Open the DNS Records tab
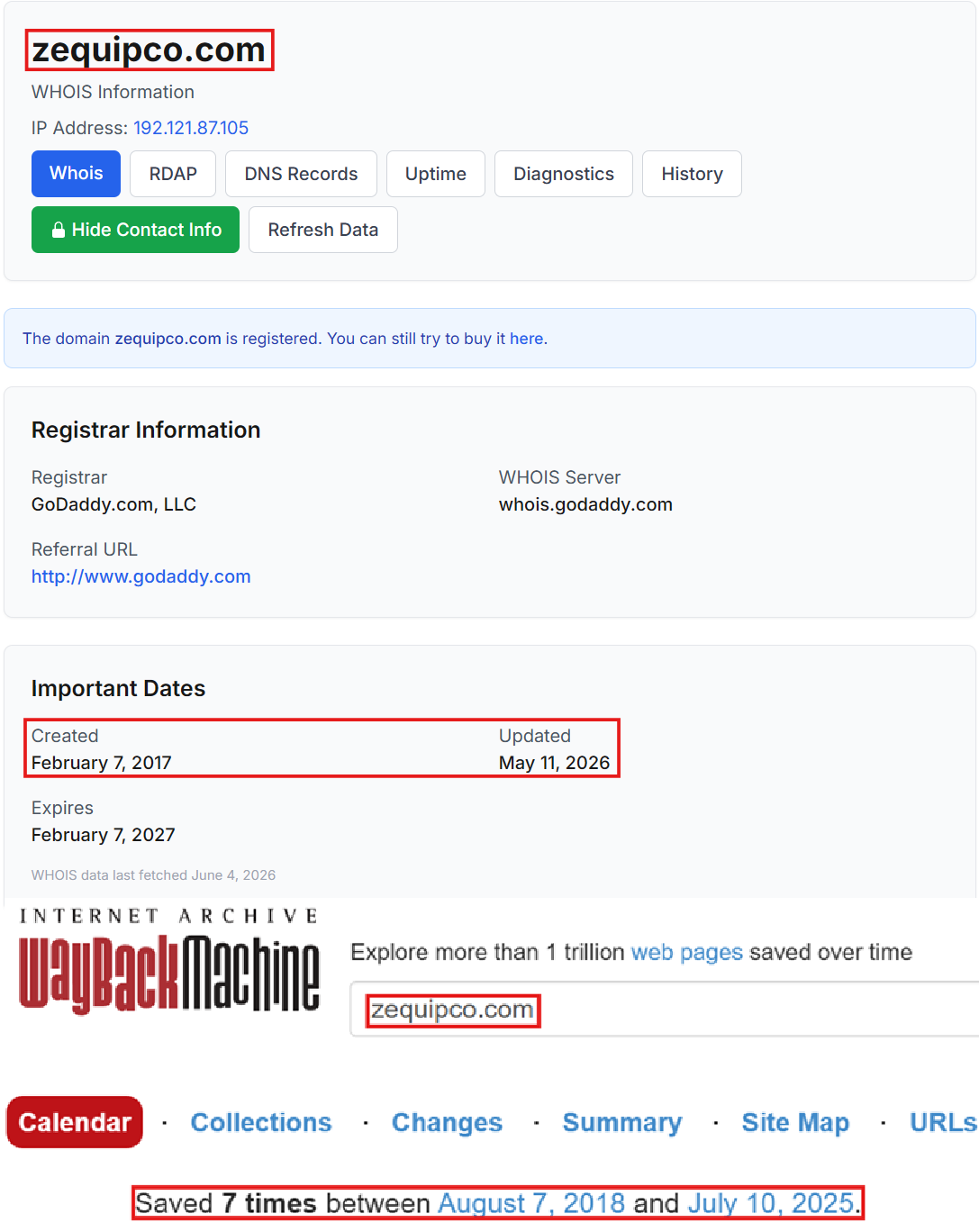979x1232 pixels. (301, 174)
